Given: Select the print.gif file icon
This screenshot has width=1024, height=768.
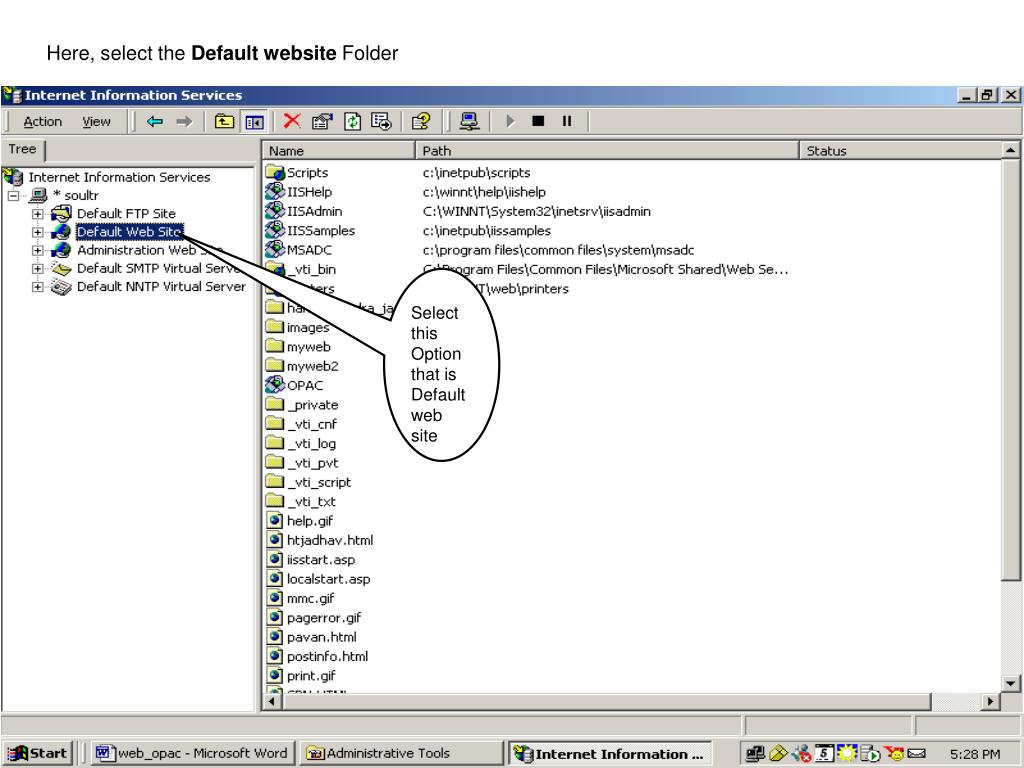Looking at the screenshot, I should point(275,675).
